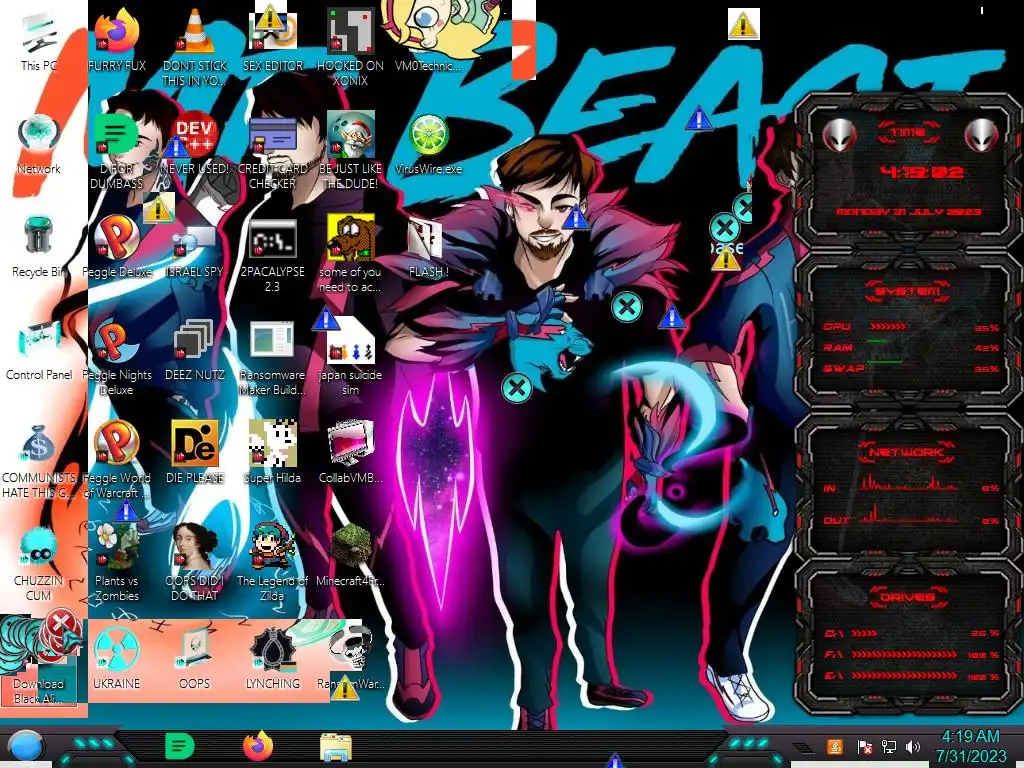Select the DEEZ NUTZ stacked windows icon

coord(195,350)
